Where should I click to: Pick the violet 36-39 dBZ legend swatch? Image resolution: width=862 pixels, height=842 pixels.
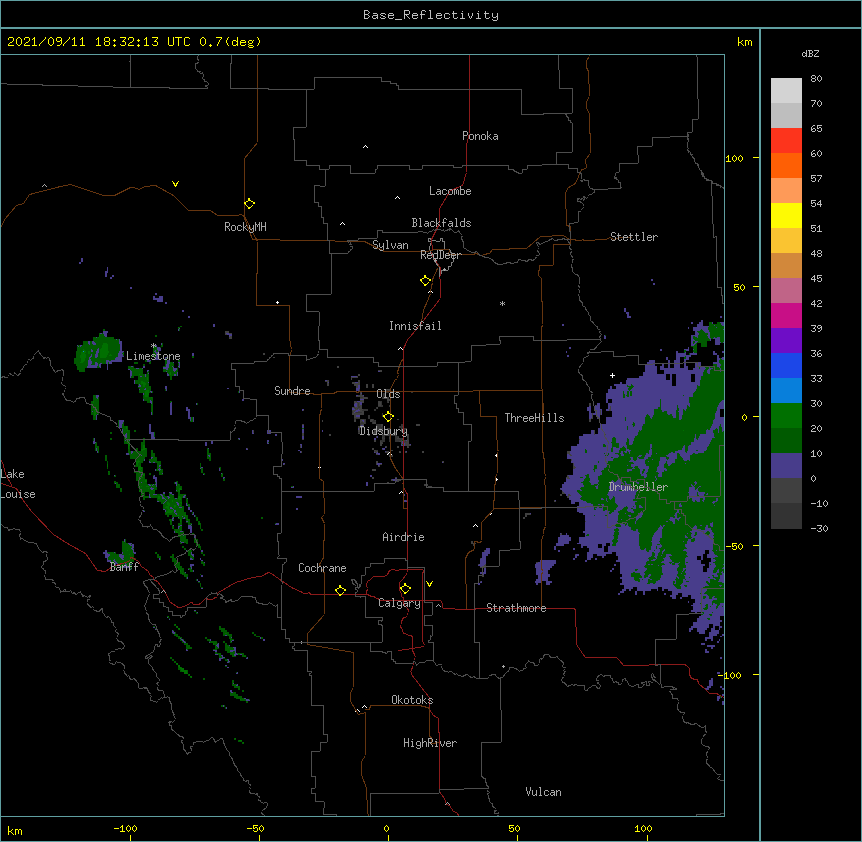pos(786,341)
